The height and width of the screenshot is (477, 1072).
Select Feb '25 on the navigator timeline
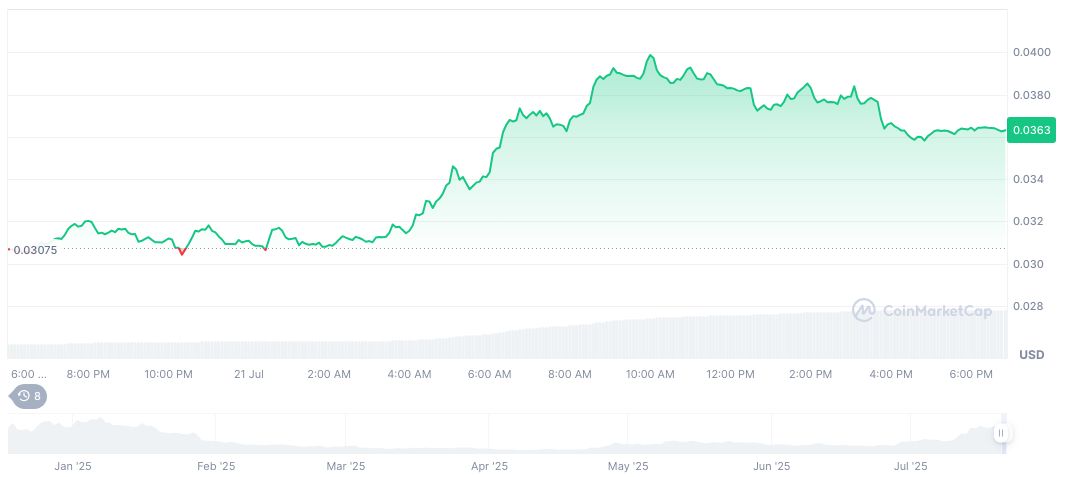coord(215,466)
